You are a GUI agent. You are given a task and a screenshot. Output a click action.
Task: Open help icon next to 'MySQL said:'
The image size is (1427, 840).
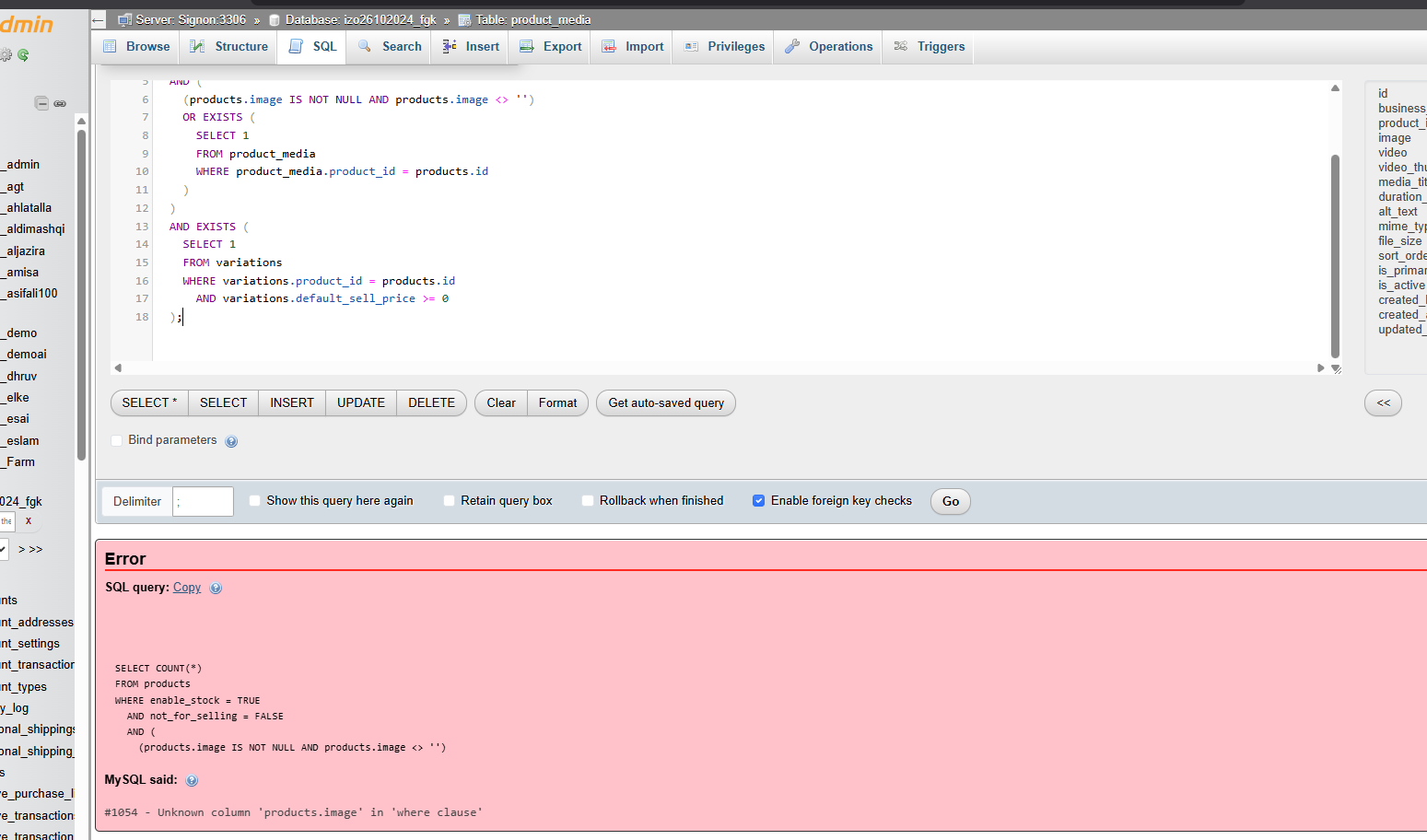(x=192, y=780)
